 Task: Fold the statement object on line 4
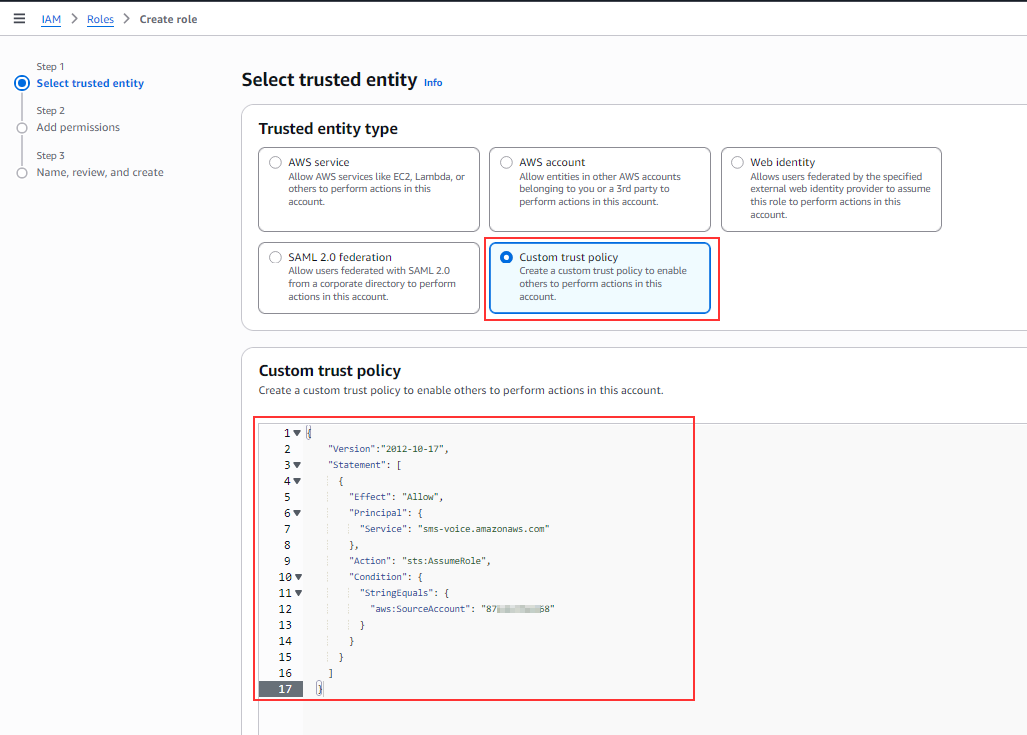pos(297,481)
